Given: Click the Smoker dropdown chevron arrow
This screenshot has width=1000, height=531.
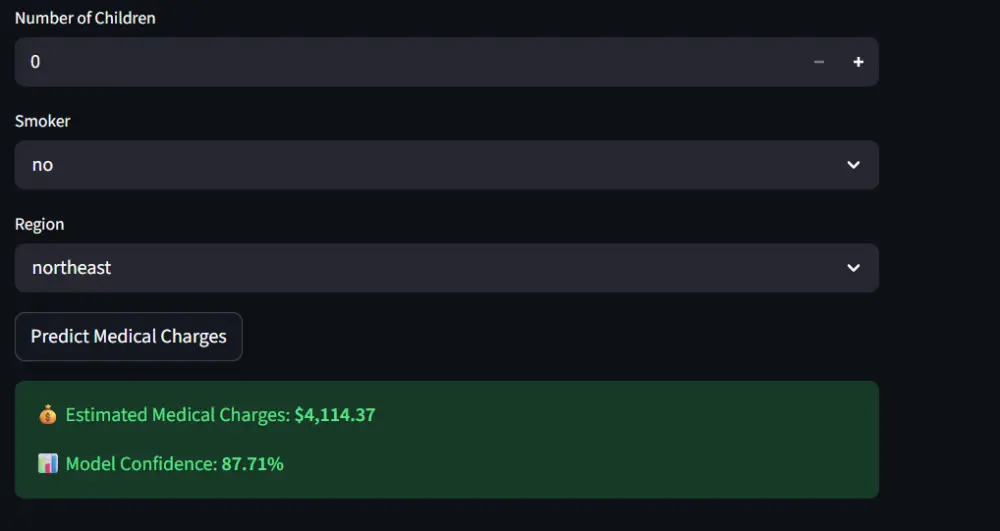Looking at the screenshot, I should coord(853,165).
